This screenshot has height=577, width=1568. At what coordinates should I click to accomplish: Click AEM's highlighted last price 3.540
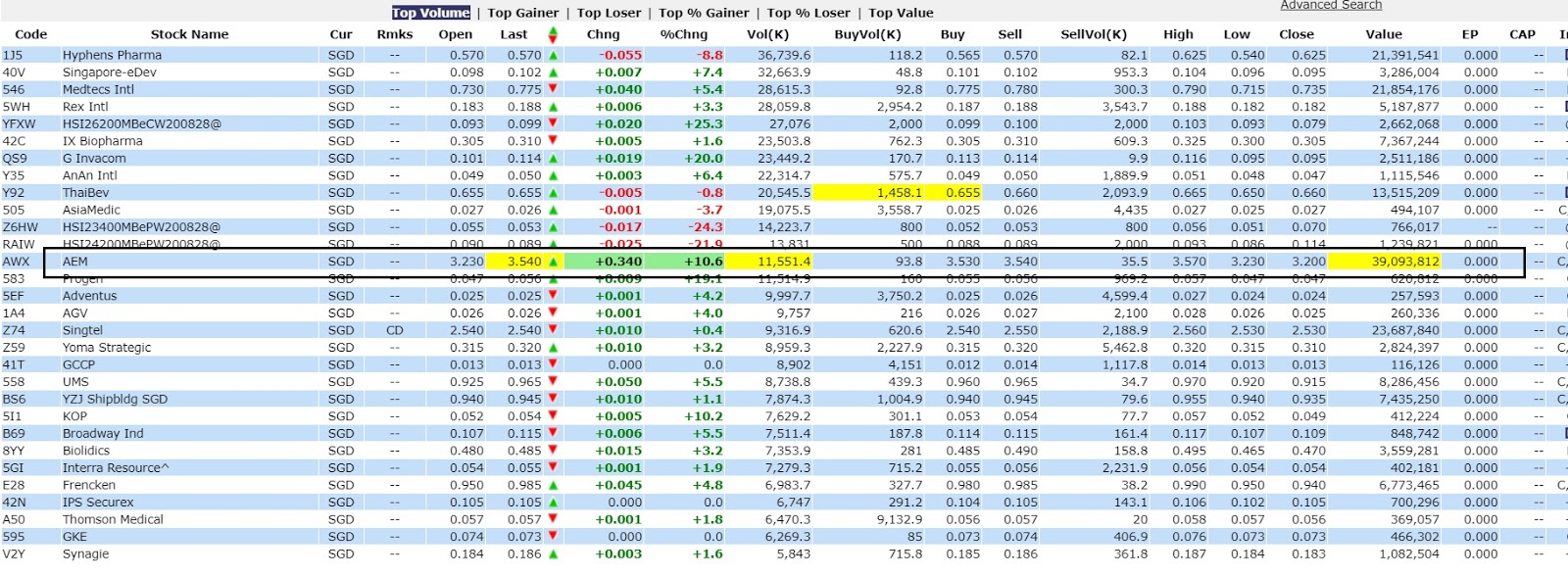point(524,262)
